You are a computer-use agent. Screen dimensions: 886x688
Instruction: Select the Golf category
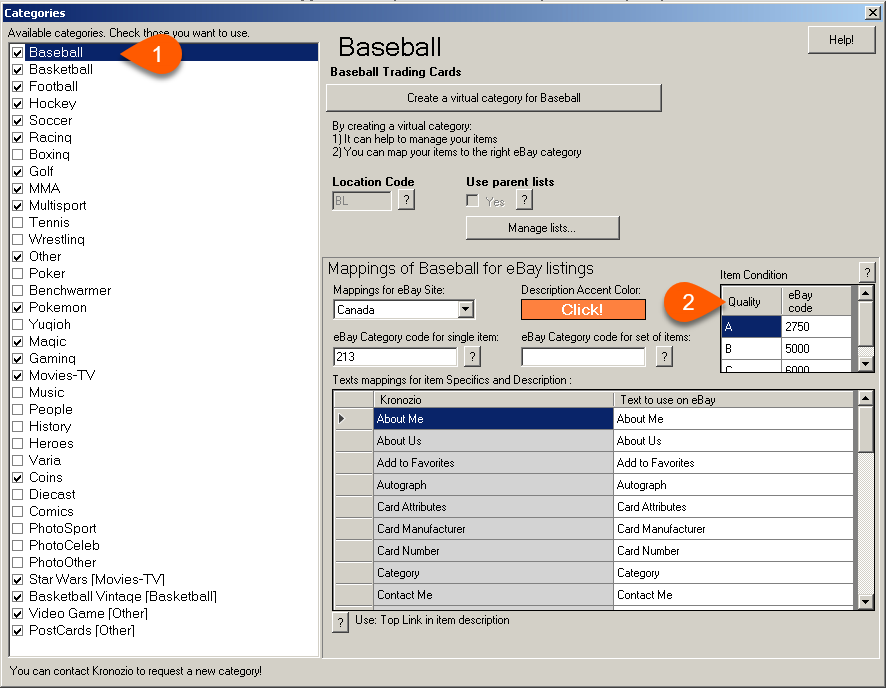(41, 171)
